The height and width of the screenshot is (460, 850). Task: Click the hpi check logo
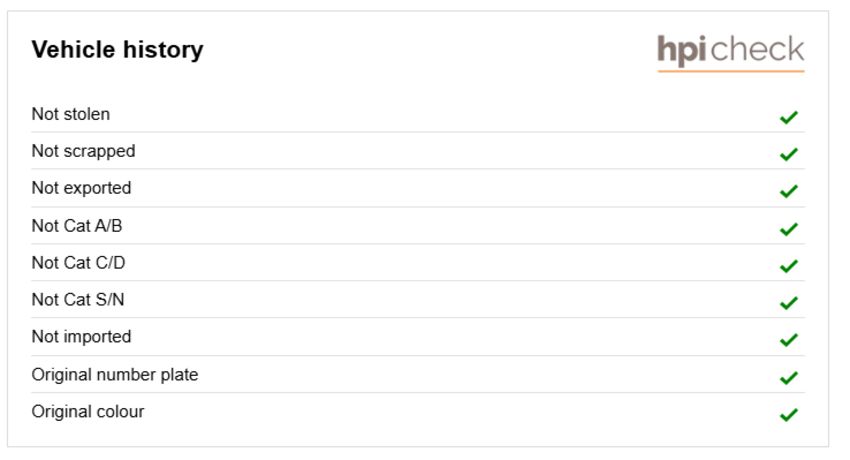(x=730, y=53)
